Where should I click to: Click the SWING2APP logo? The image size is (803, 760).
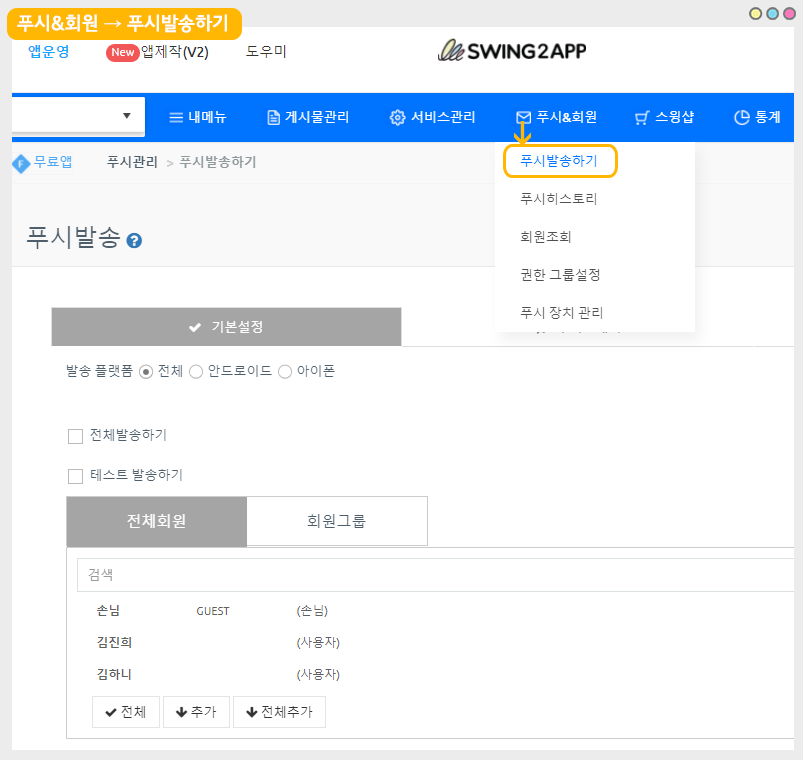tap(512, 51)
